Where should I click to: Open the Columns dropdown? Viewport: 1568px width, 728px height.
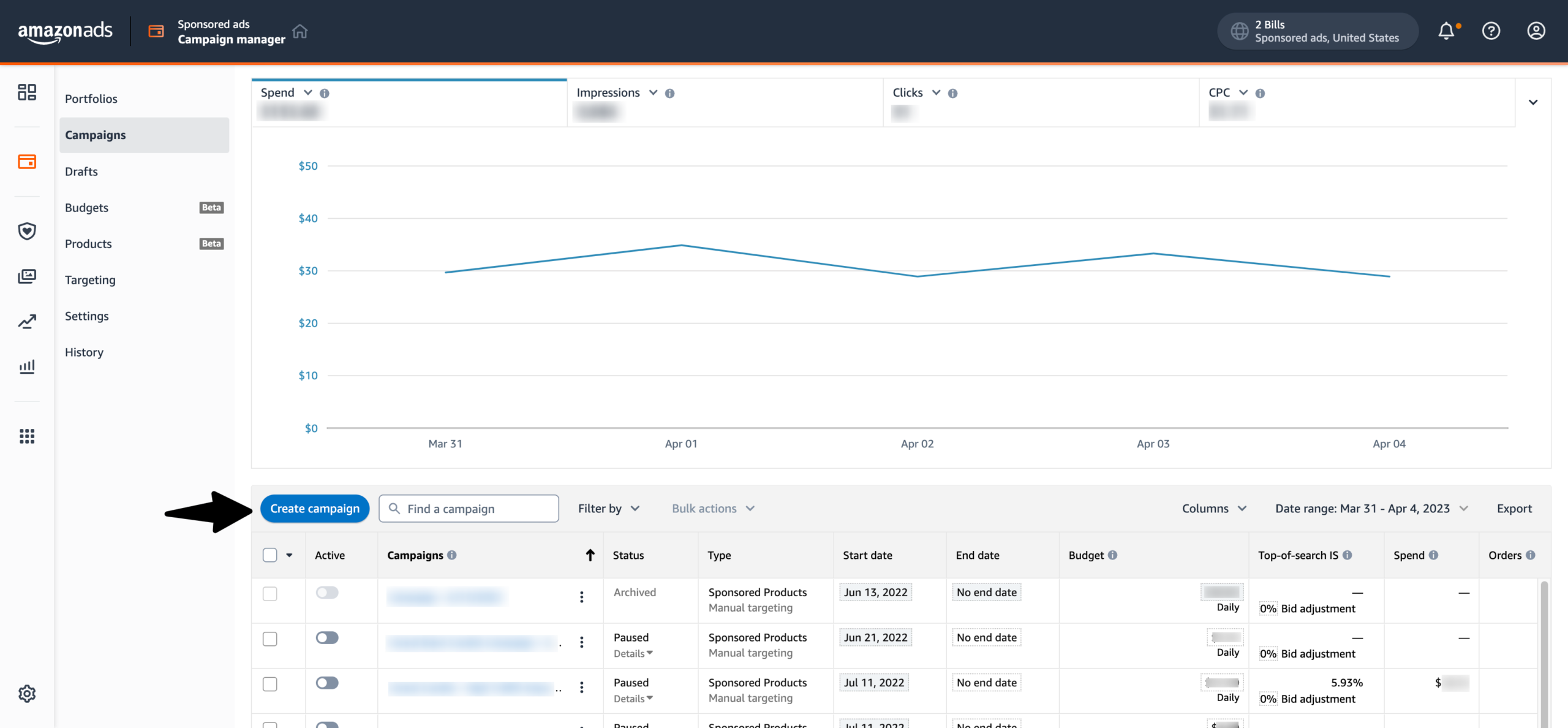coord(1213,509)
